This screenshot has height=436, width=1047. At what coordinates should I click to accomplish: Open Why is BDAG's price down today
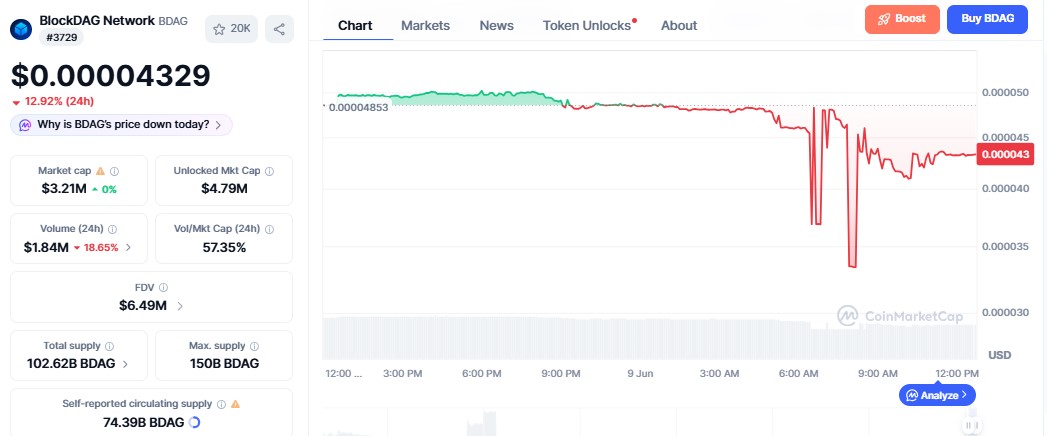coord(122,125)
